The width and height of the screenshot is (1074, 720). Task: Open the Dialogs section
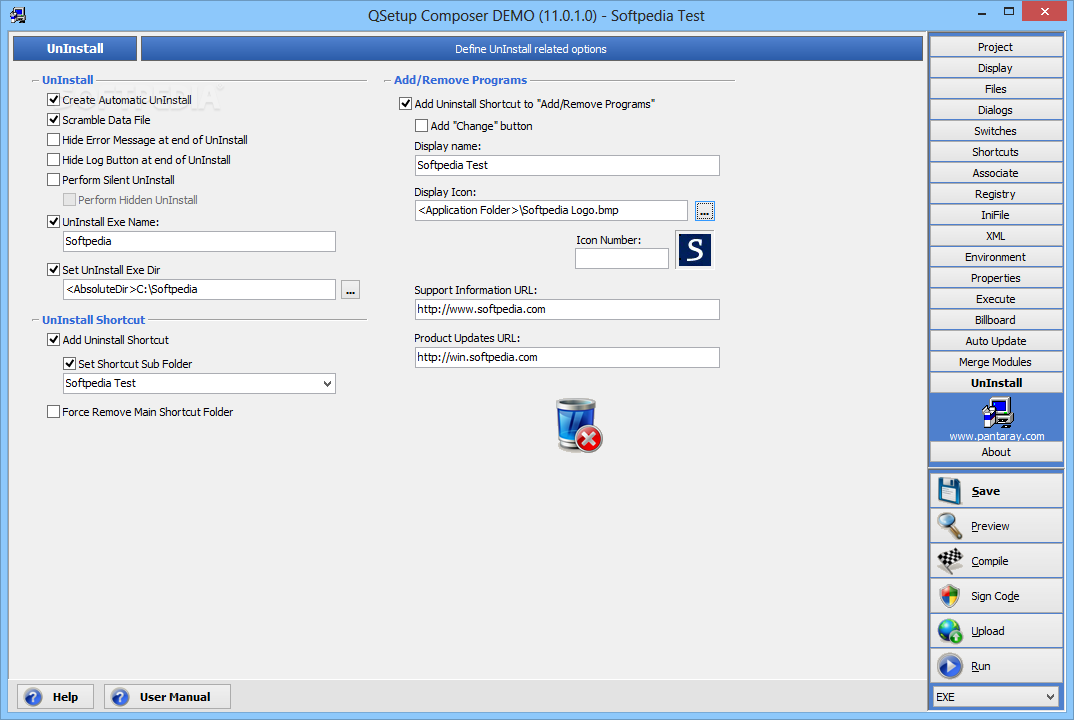pos(996,110)
